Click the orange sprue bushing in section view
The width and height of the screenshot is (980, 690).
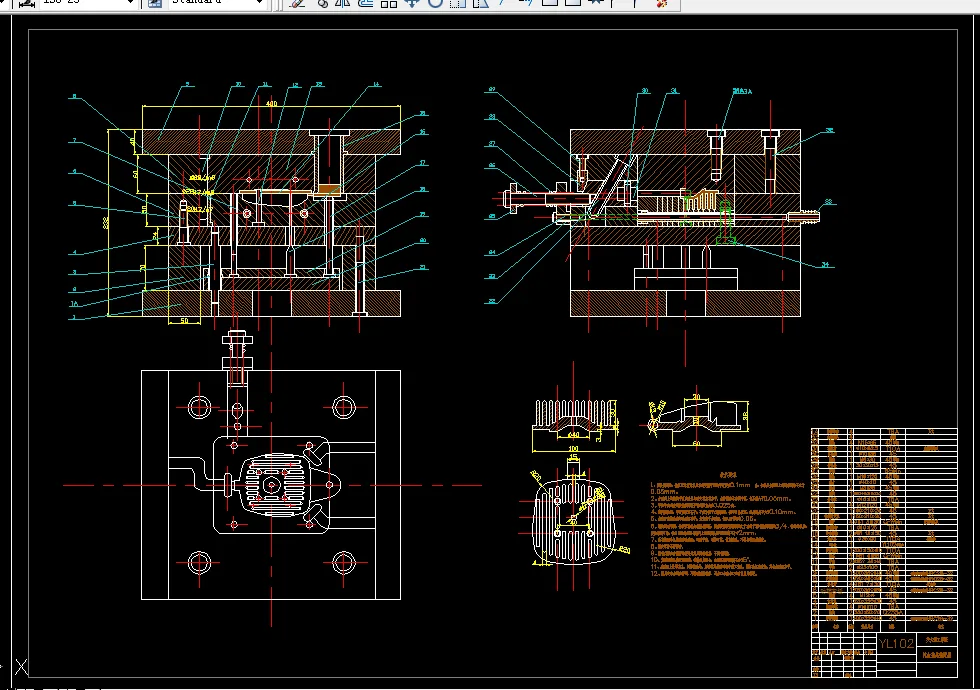[x=329, y=189]
